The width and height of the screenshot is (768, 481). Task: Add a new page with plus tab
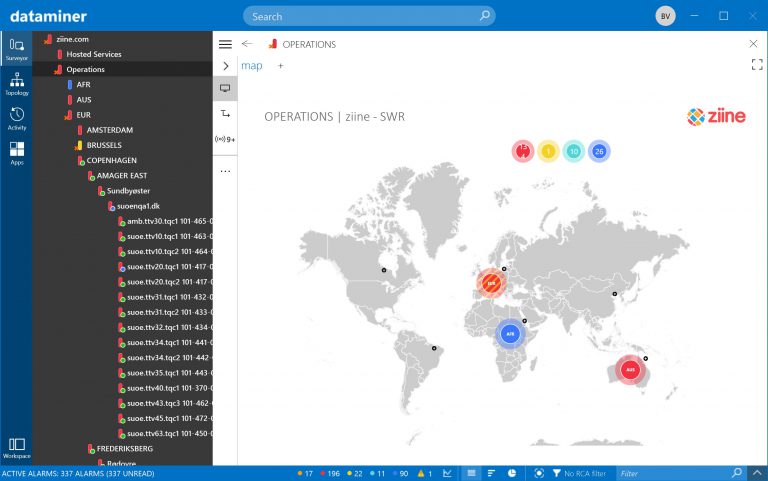tap(281, 65)
